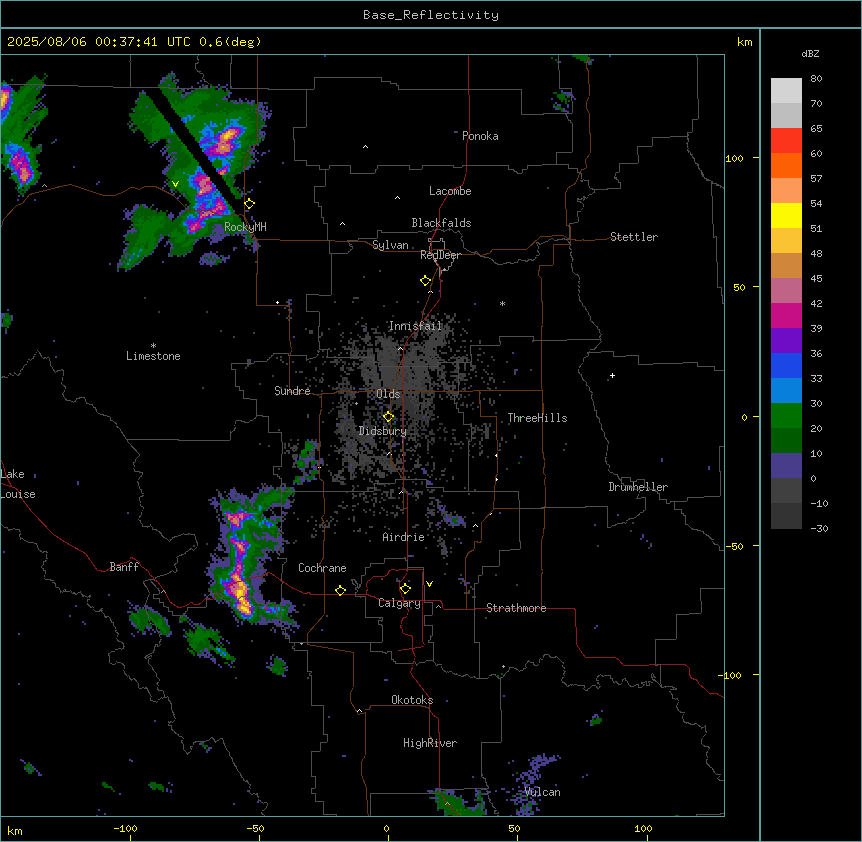
Task: Click the Strathmore label
Action: 516,608
